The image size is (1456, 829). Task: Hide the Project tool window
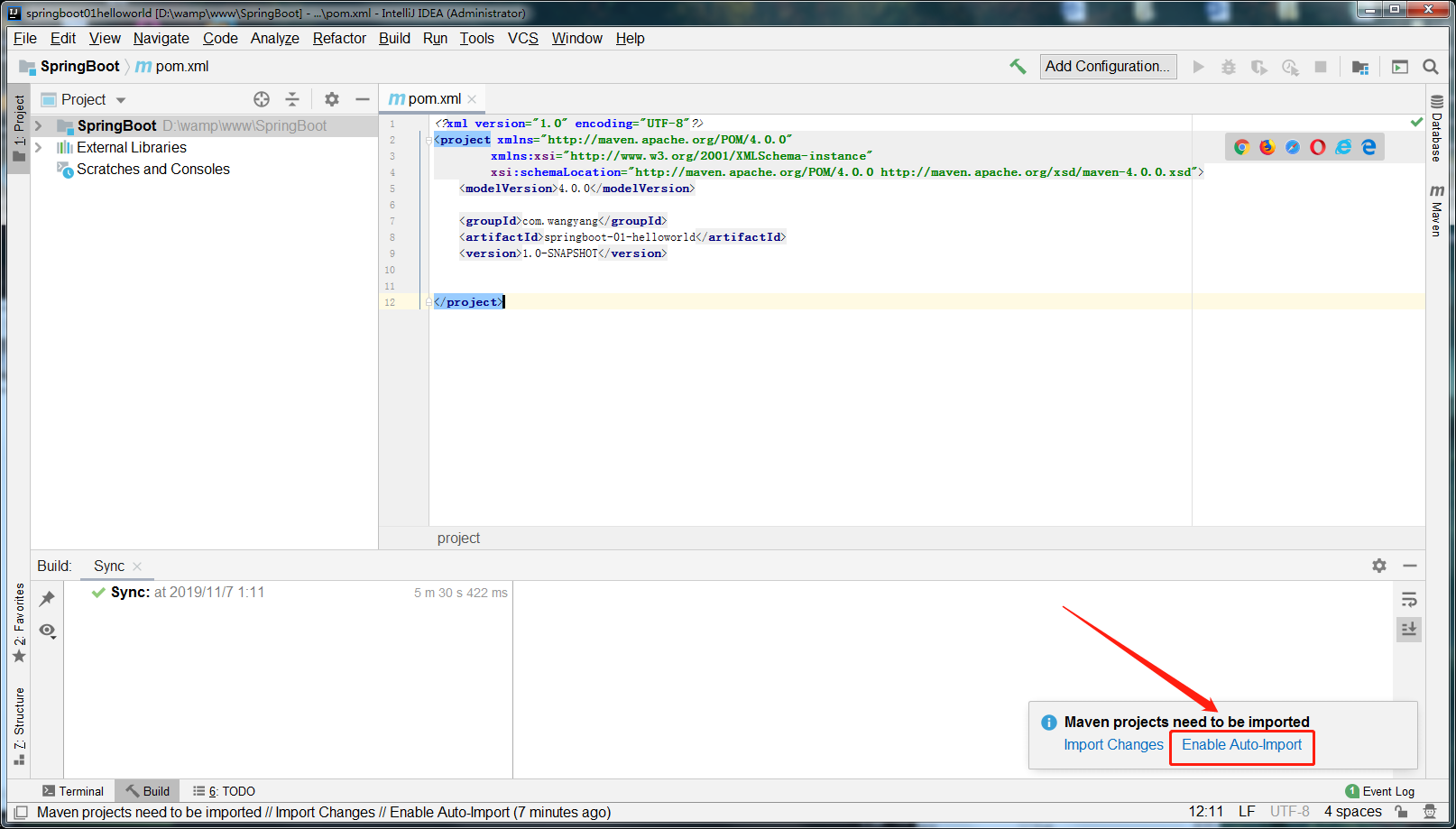pos(363,99)
